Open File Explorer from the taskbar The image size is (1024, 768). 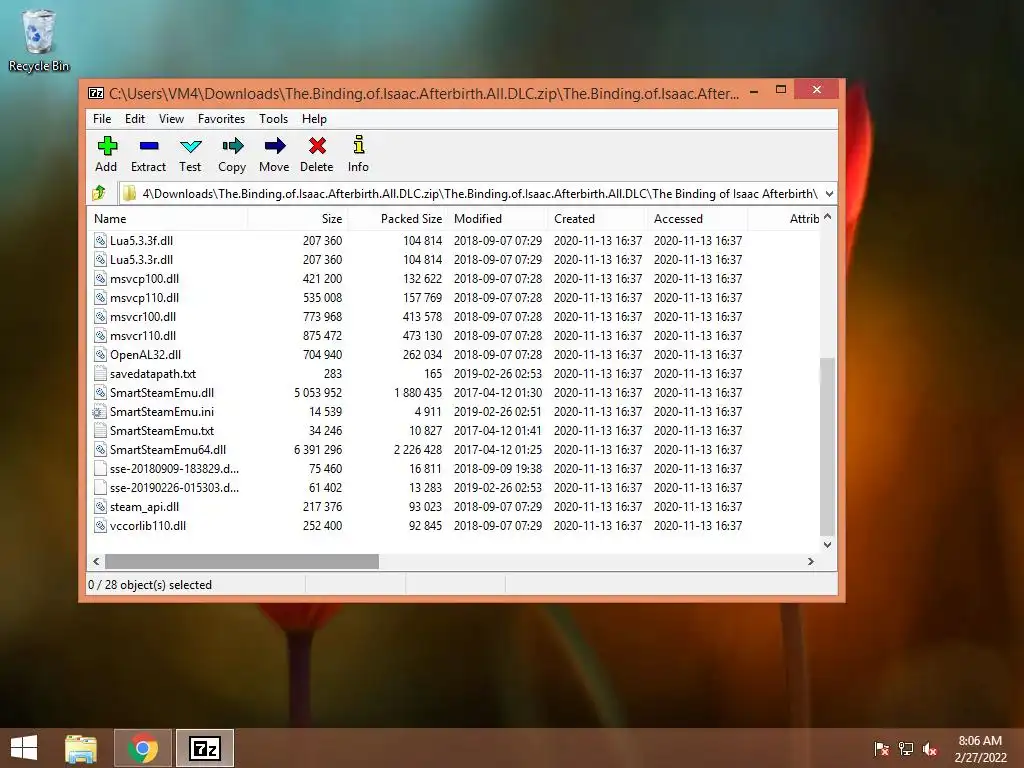point(81,748)
